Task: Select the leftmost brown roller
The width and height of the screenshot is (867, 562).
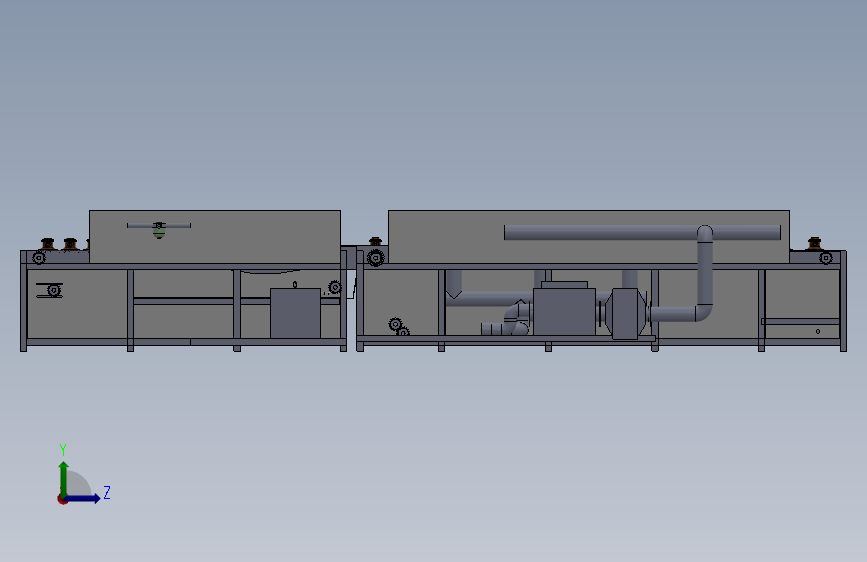Action: coord(48,244)
